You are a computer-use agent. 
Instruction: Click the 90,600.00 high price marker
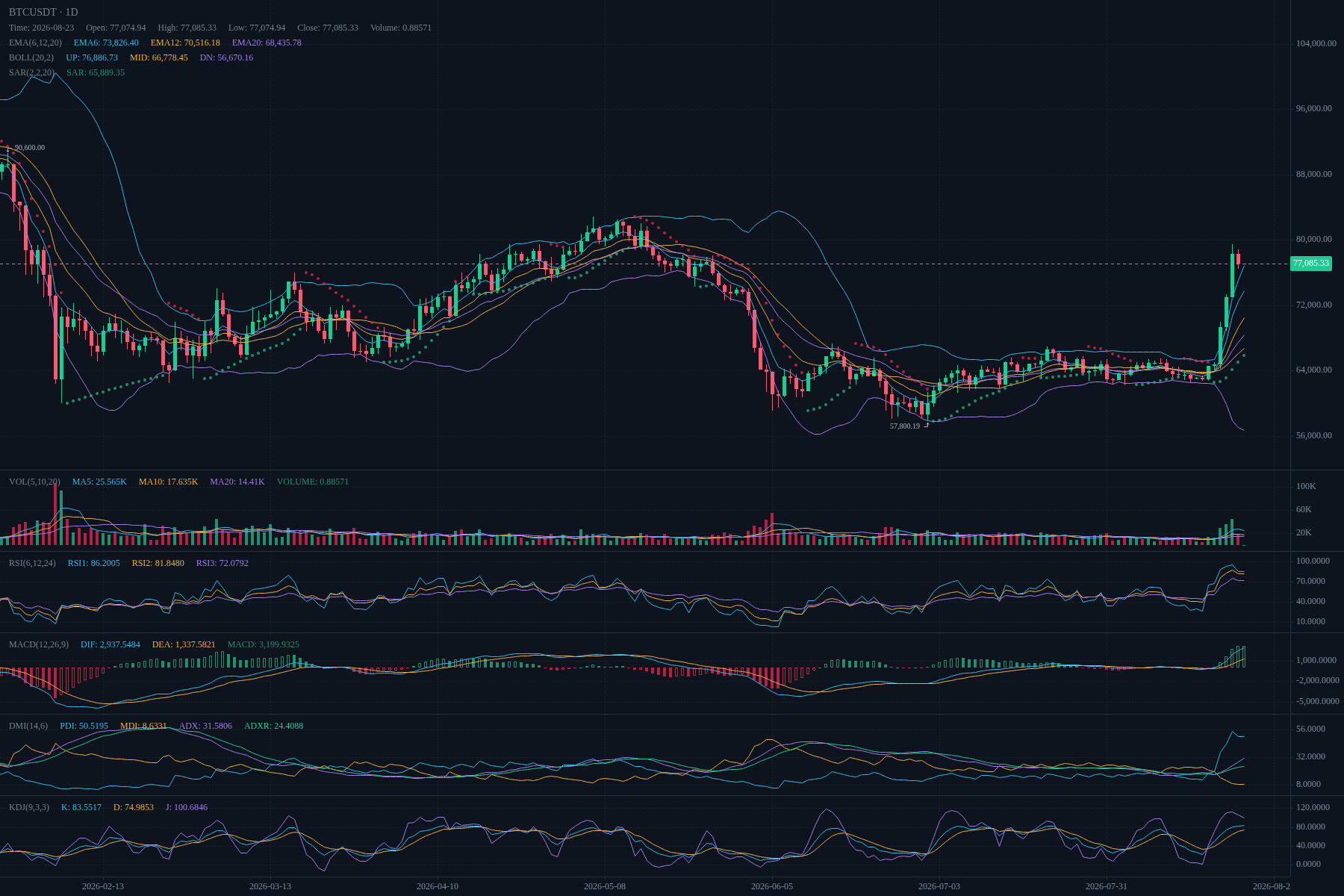[30, 148]
